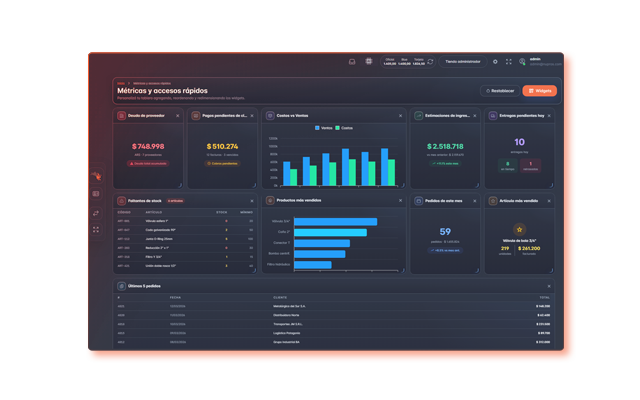Remove the Faltantes de stock widget
Image resolution: width=640 pixels, height=400 pixels.
click(252, 201)
